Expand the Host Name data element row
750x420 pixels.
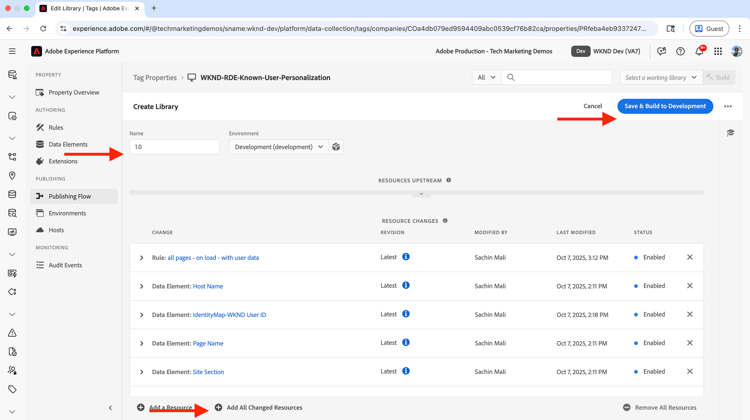coord(141,287)
